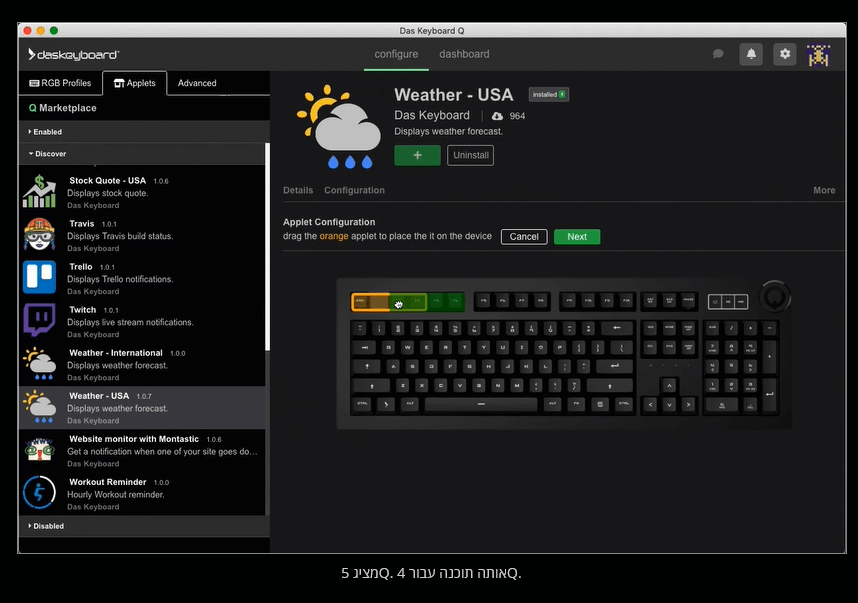
Task: Select 'Weather - International' title text
Action: click(116, 353)
